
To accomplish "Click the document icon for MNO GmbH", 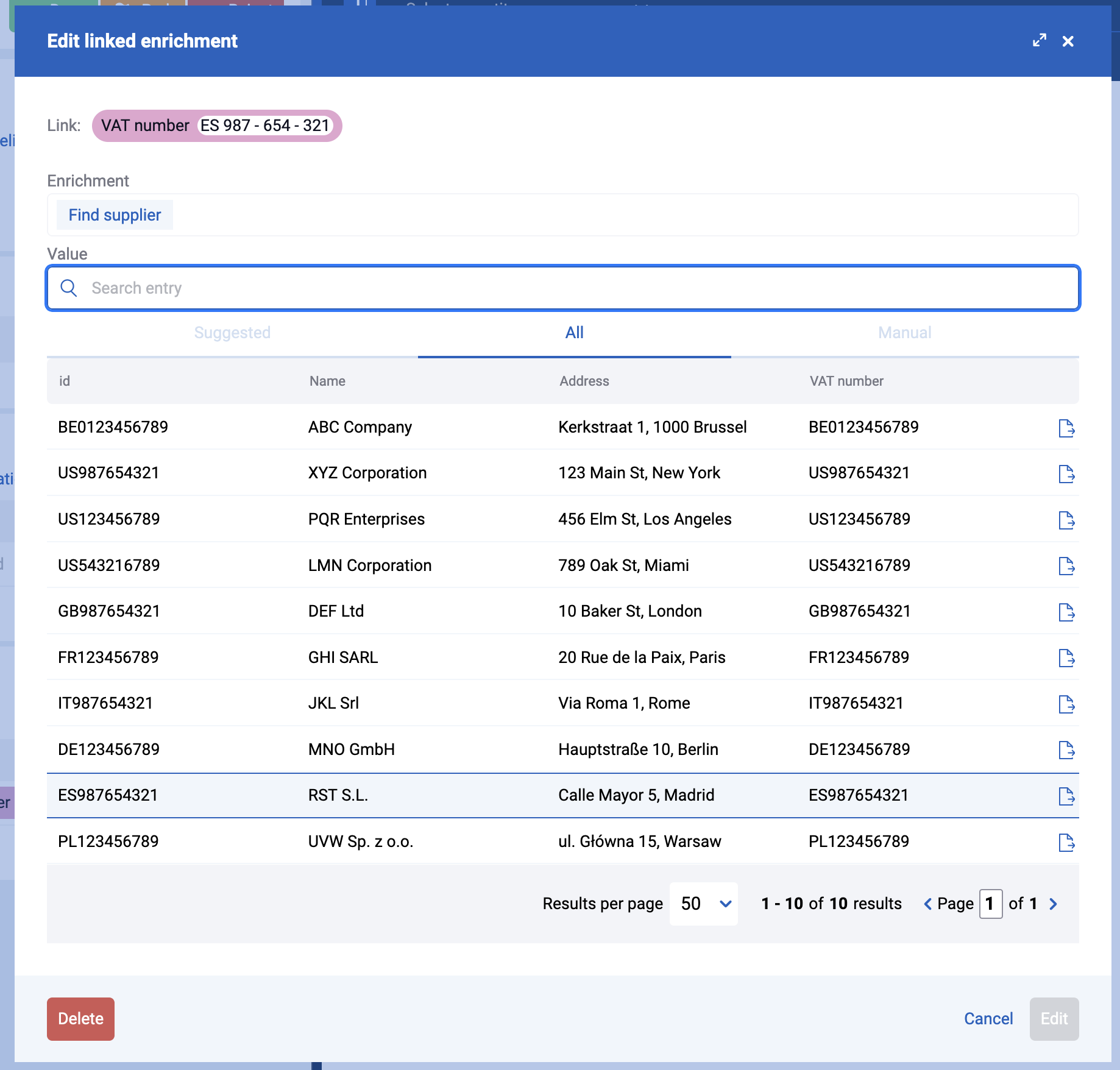I will click(x=1066, y=750).
